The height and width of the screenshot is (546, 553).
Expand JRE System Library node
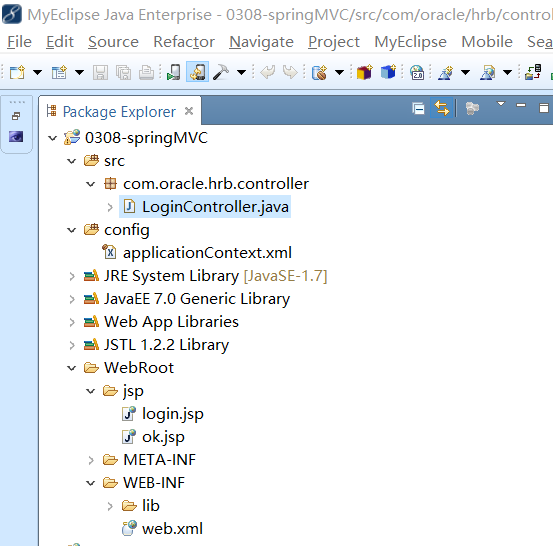(72, 276)
